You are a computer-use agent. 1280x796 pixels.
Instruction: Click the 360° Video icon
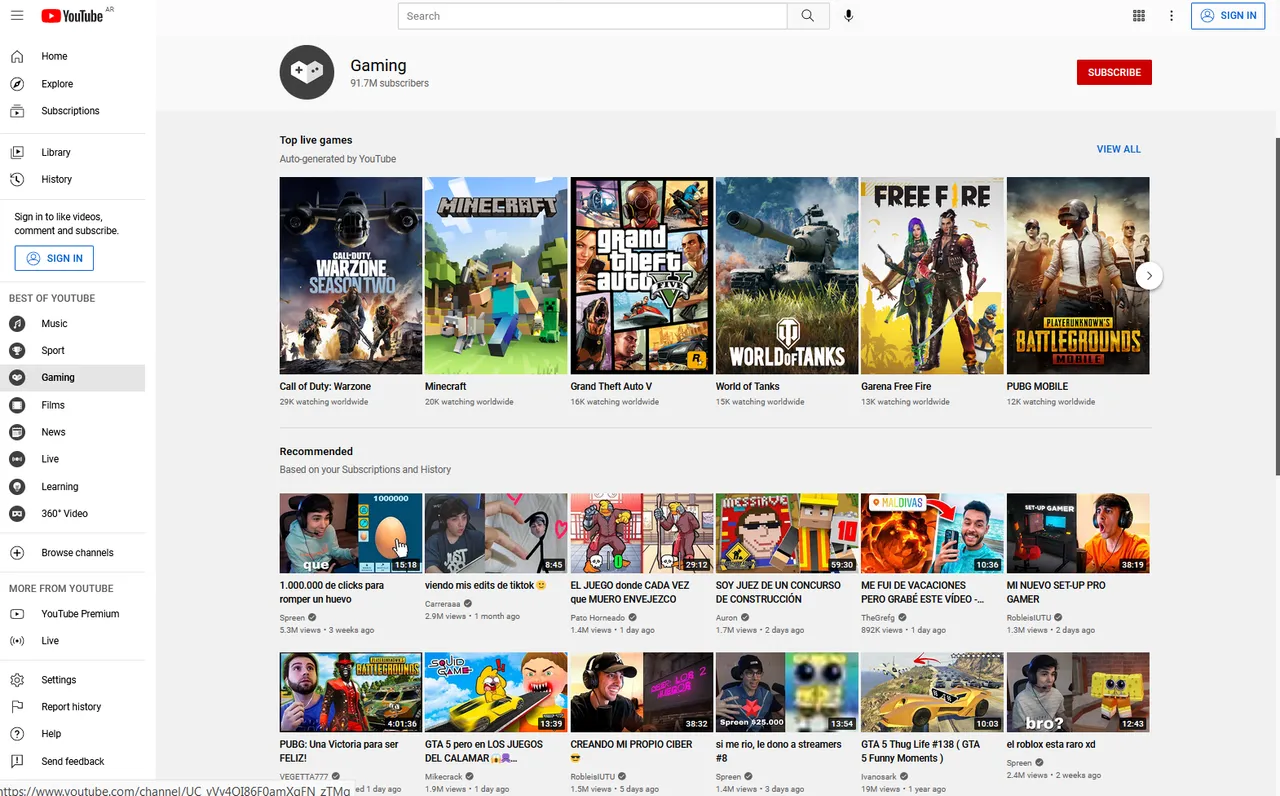(17, 513)
